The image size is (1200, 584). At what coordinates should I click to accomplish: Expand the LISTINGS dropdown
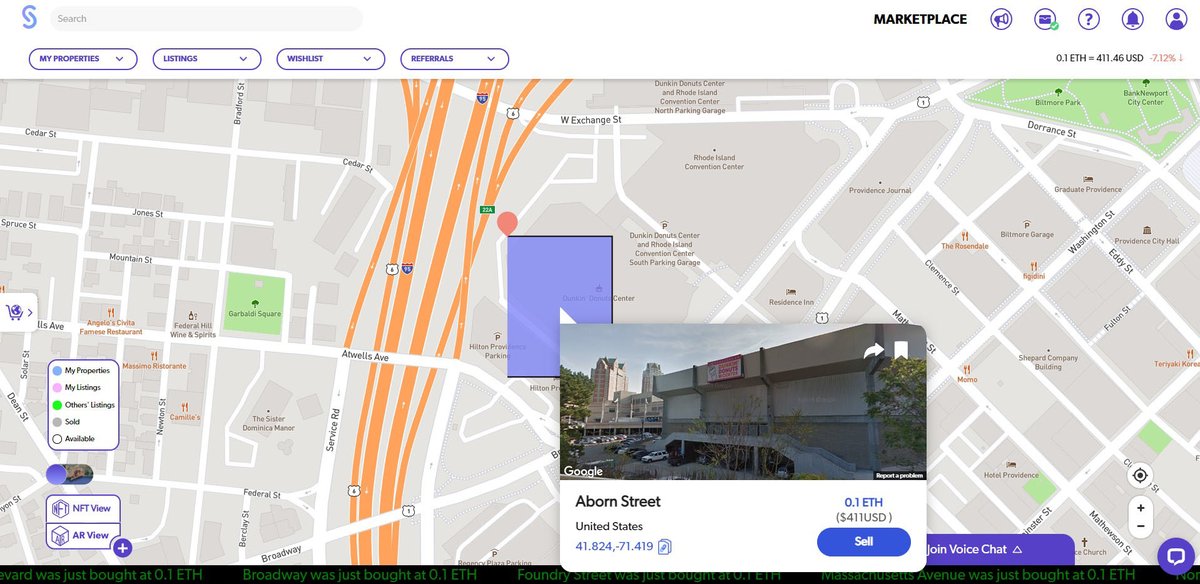point(206,59)
